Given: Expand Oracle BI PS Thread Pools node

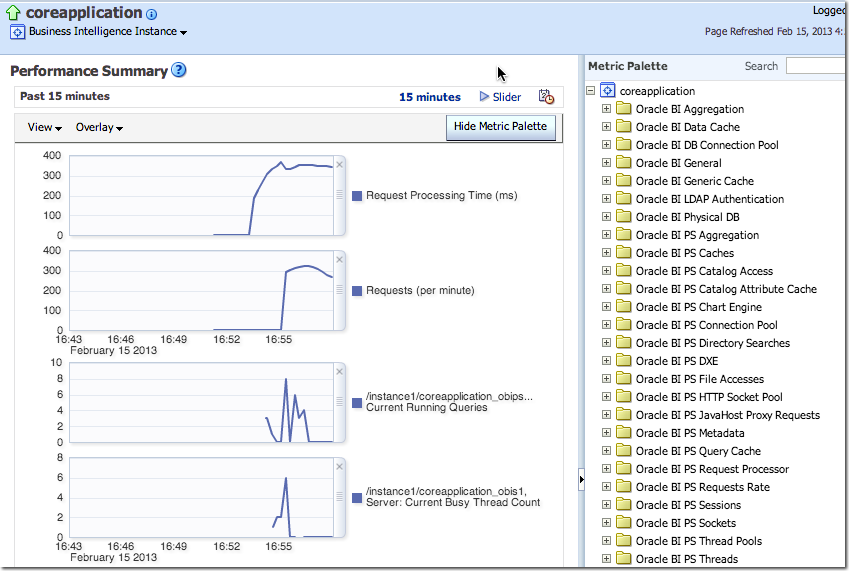Looking at the screenshot, I should pos(606,540).
